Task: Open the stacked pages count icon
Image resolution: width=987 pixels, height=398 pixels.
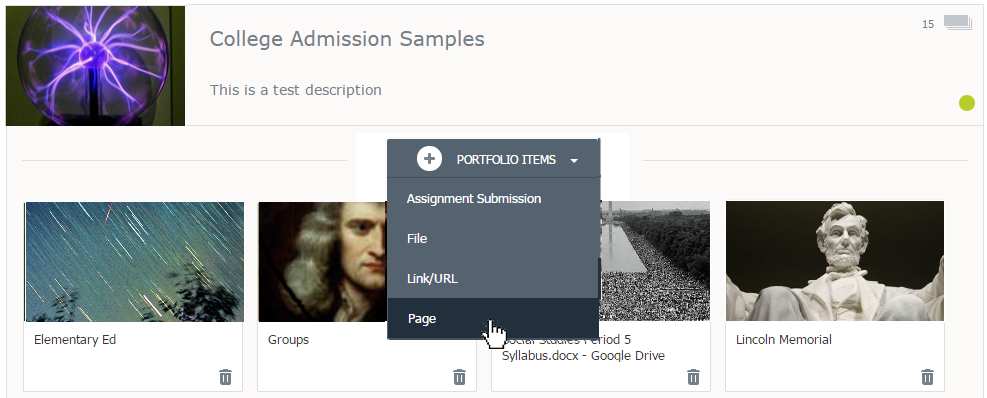Action: [958, 24]
